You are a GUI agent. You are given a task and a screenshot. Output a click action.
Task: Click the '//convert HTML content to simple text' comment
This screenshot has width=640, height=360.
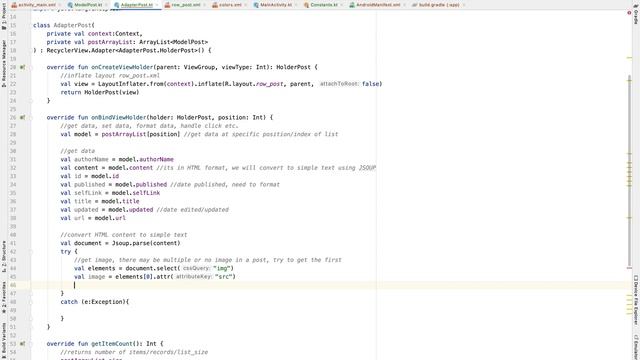(x=124, y=235)
